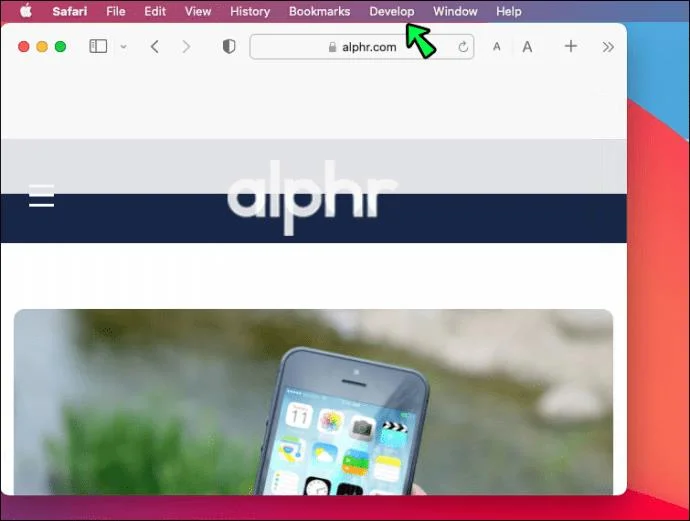The width and height of the screenshot is (690, 521).
Task: Open the alphr hamburger menu
Action: (x=42, y=196)
